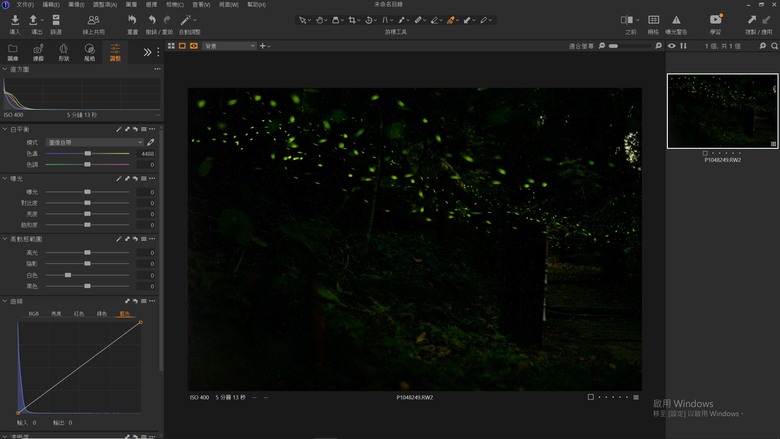The height and width of the screenshot is (439, 780).
Task: Open add-layer plus dropdown
Action: pyautogui.click(x=265, y=46)
